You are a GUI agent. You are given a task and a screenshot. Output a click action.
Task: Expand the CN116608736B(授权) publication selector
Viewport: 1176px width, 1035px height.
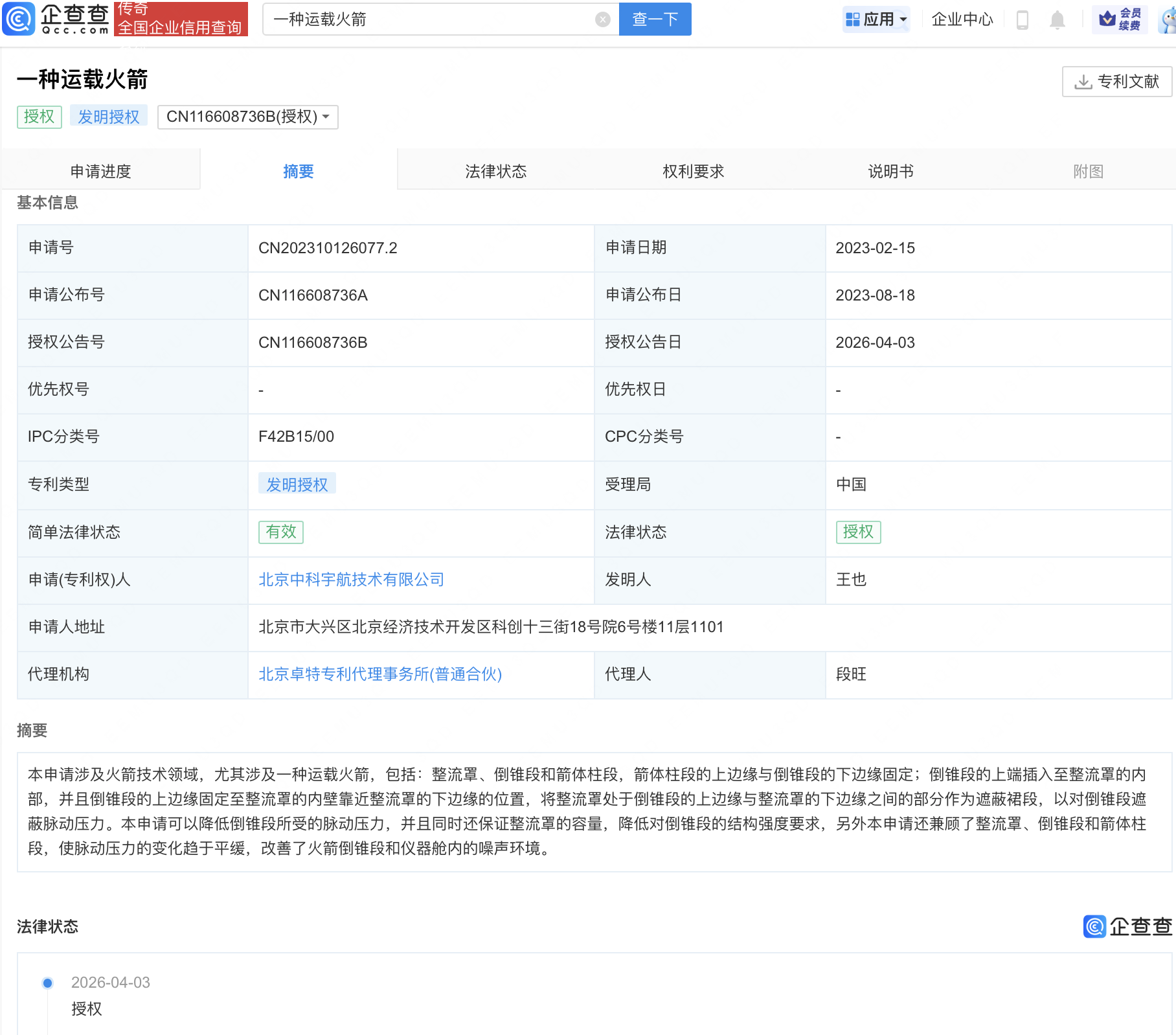pyautogui.click(x=248, y=117)
